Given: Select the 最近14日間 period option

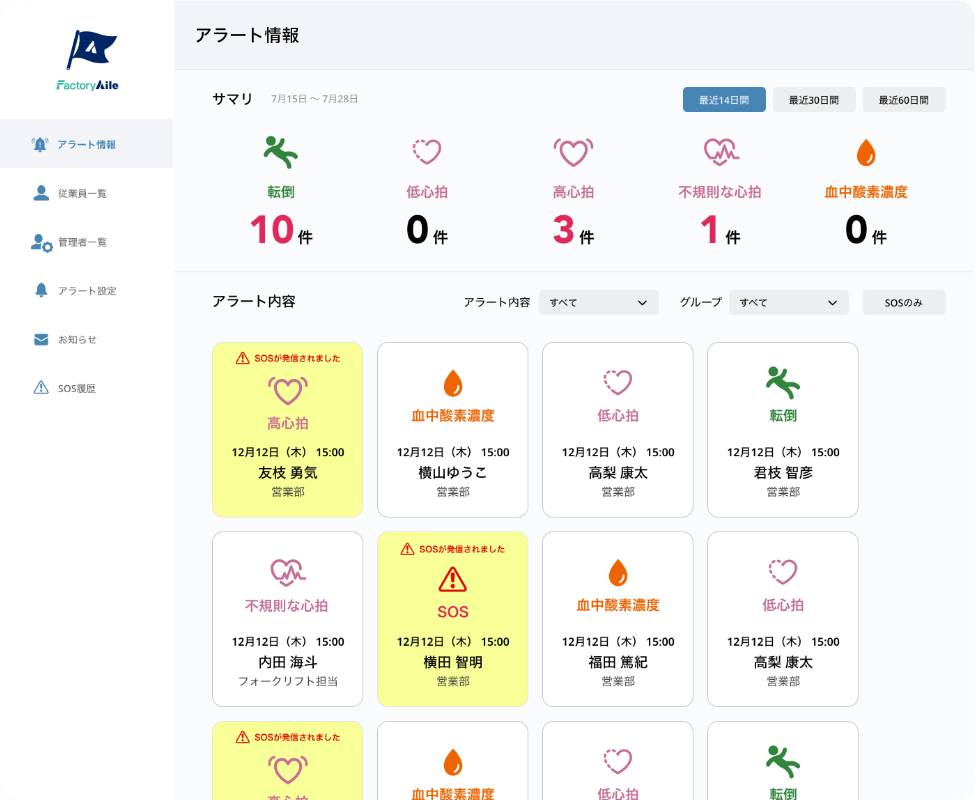Looking at the screenshot, I should pyautogui.click(x=724, y=100).
